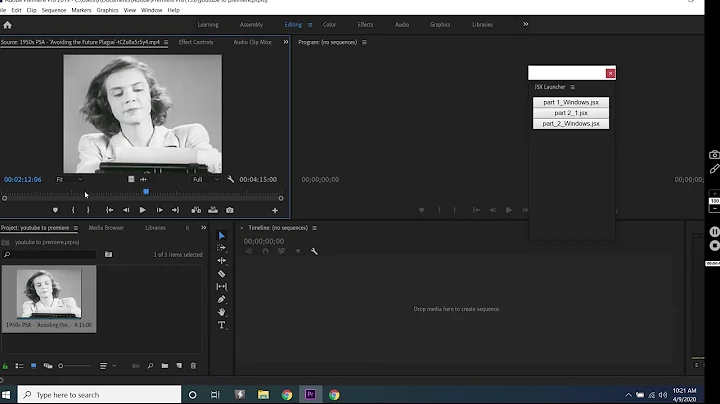Open the Markers menu
This screenshot has height=404, width=720.
pos(81,10)
